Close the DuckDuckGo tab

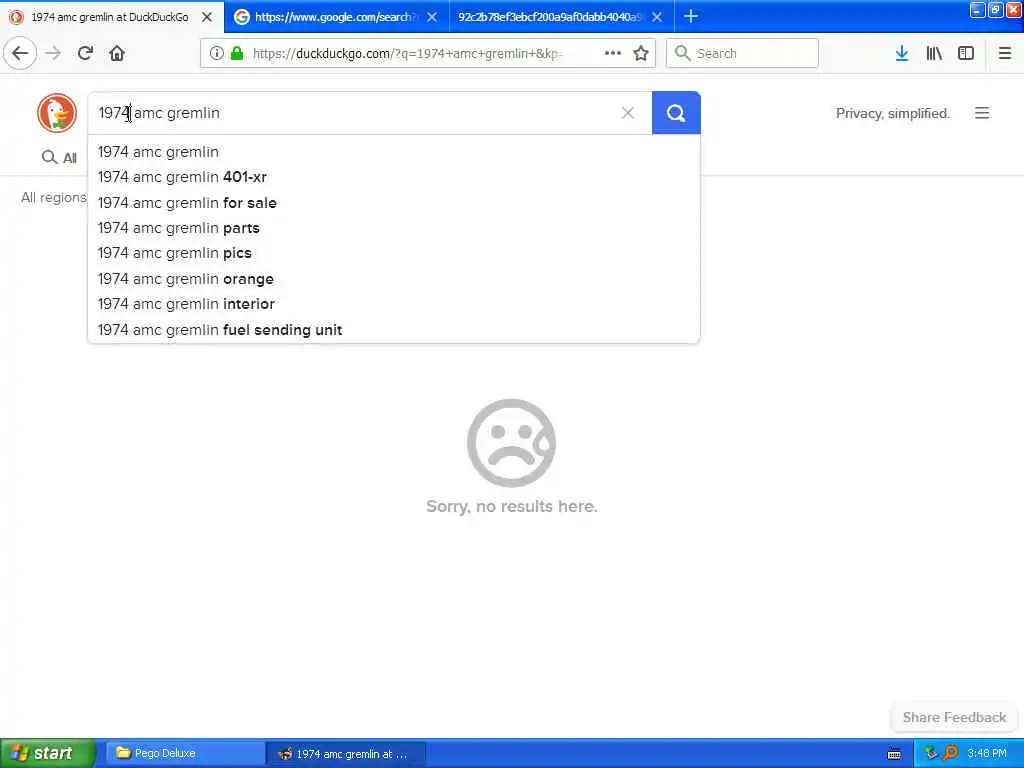click(x=207, y=17)
